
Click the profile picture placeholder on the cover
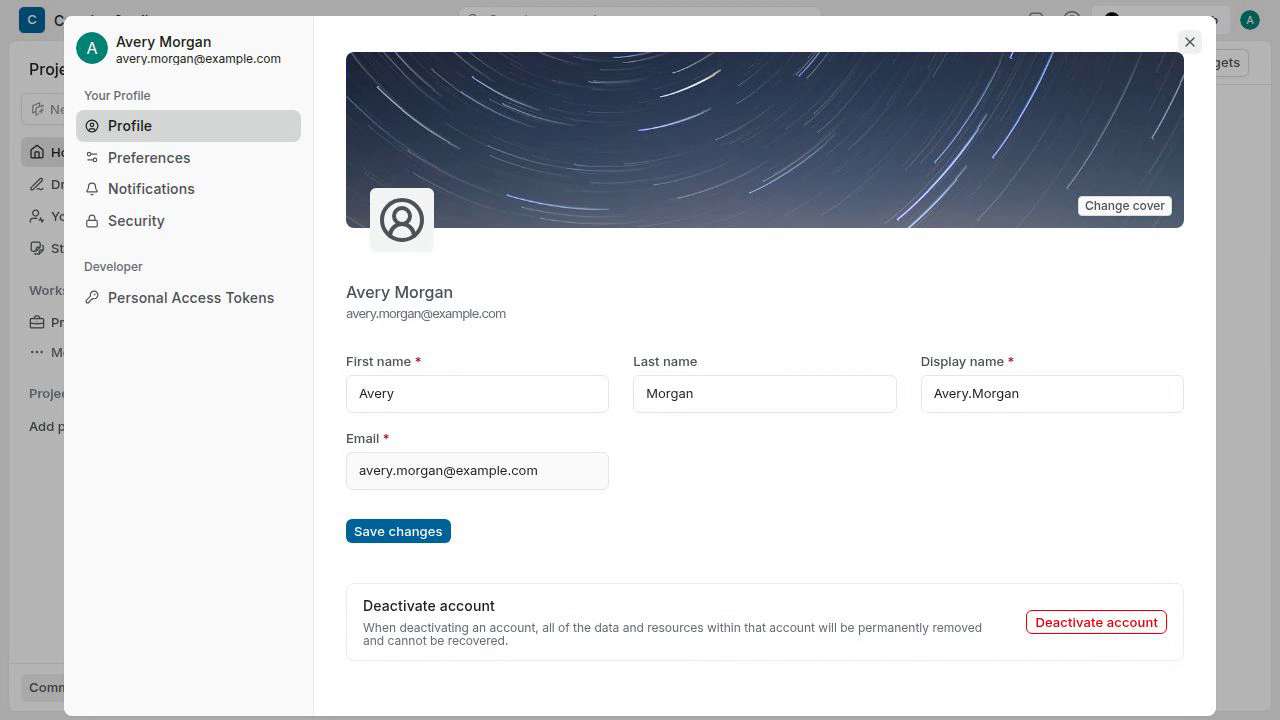(402, 220)
